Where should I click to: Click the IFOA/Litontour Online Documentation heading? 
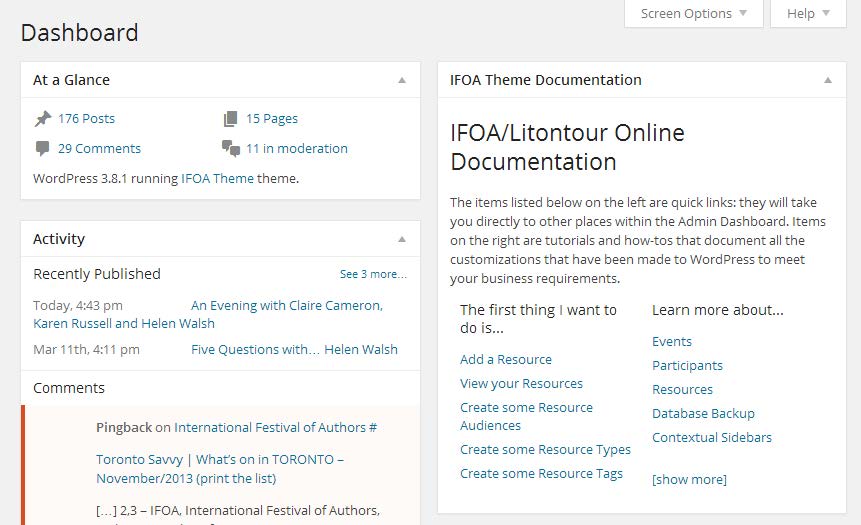pos(567,147)
